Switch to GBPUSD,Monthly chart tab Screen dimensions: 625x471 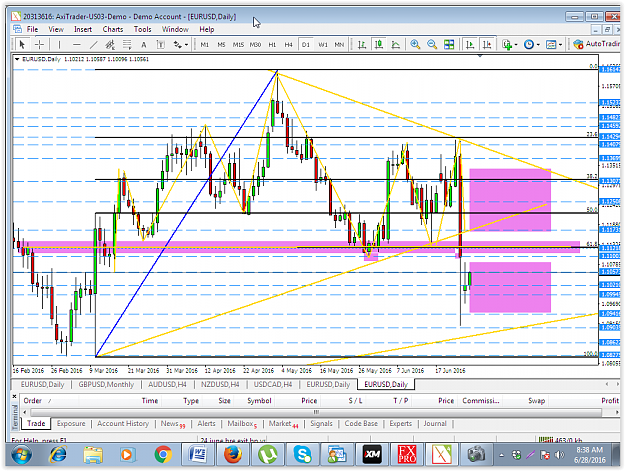106,384
